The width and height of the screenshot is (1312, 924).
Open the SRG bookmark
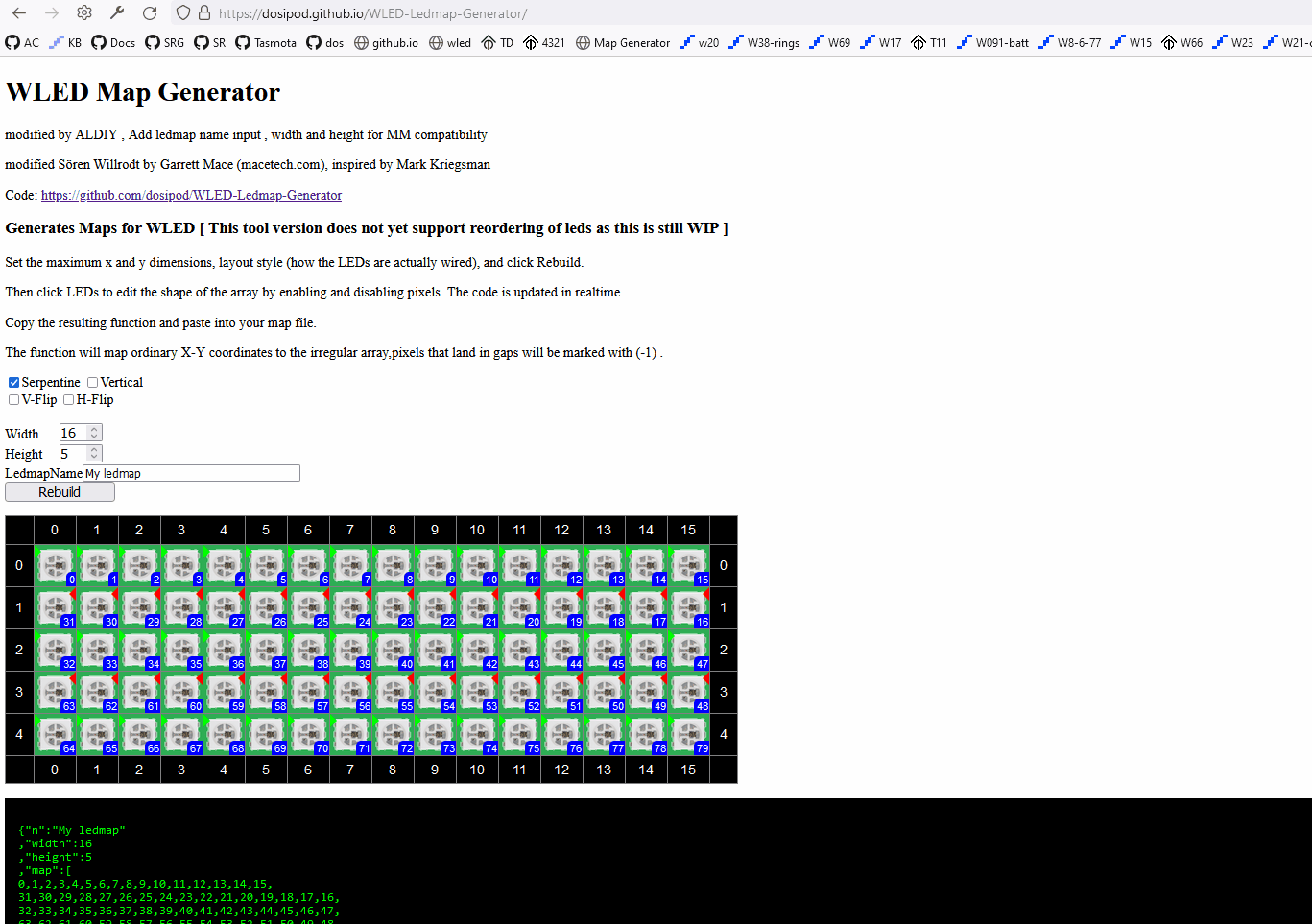(x=164, y=42)
